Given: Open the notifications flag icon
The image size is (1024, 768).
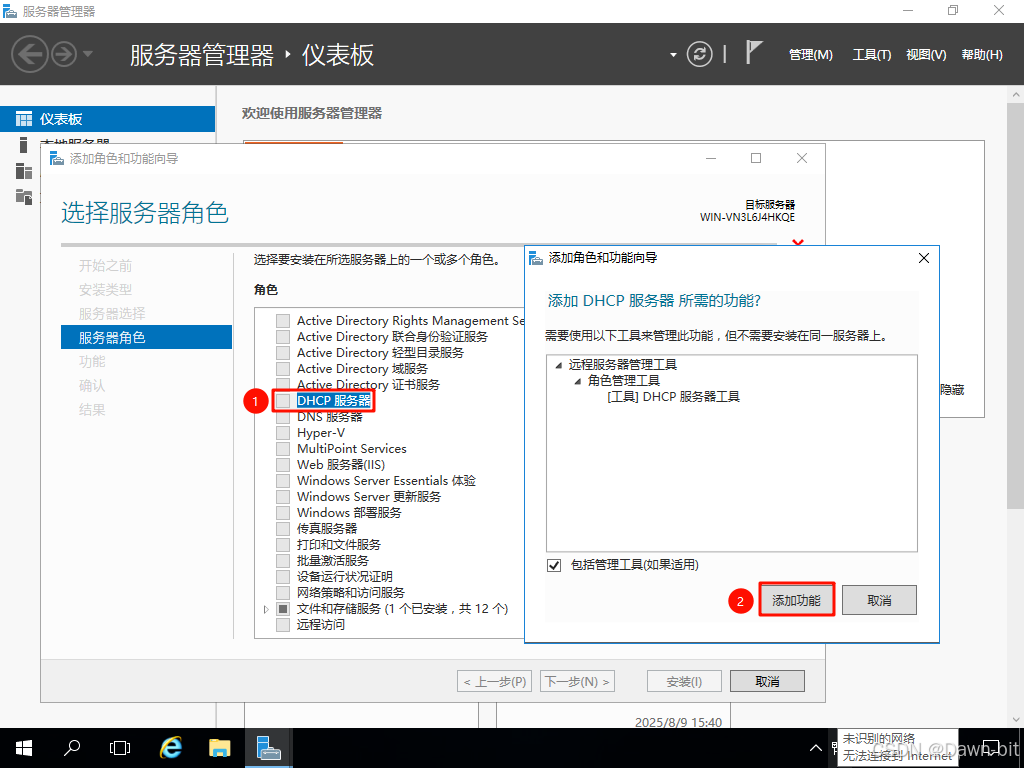Looking at the screenshot, I should [753, 52].
